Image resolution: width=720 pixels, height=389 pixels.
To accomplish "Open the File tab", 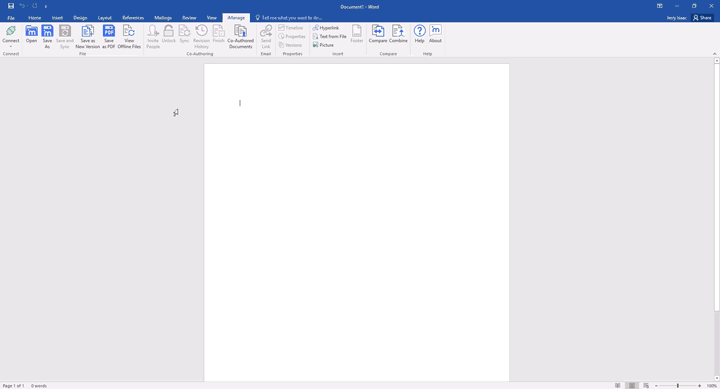I will click(11, 18).
